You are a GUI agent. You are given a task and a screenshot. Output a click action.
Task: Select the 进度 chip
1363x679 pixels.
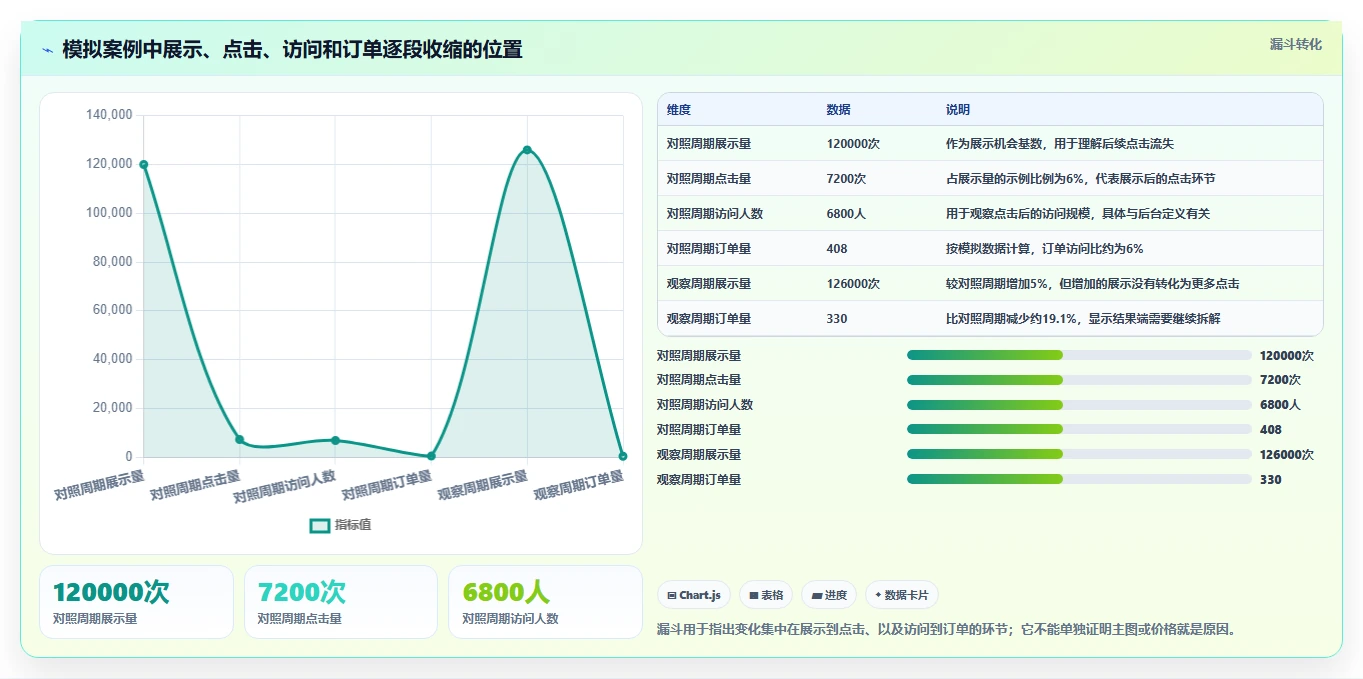pyautogui.click(x=828, y=595)
